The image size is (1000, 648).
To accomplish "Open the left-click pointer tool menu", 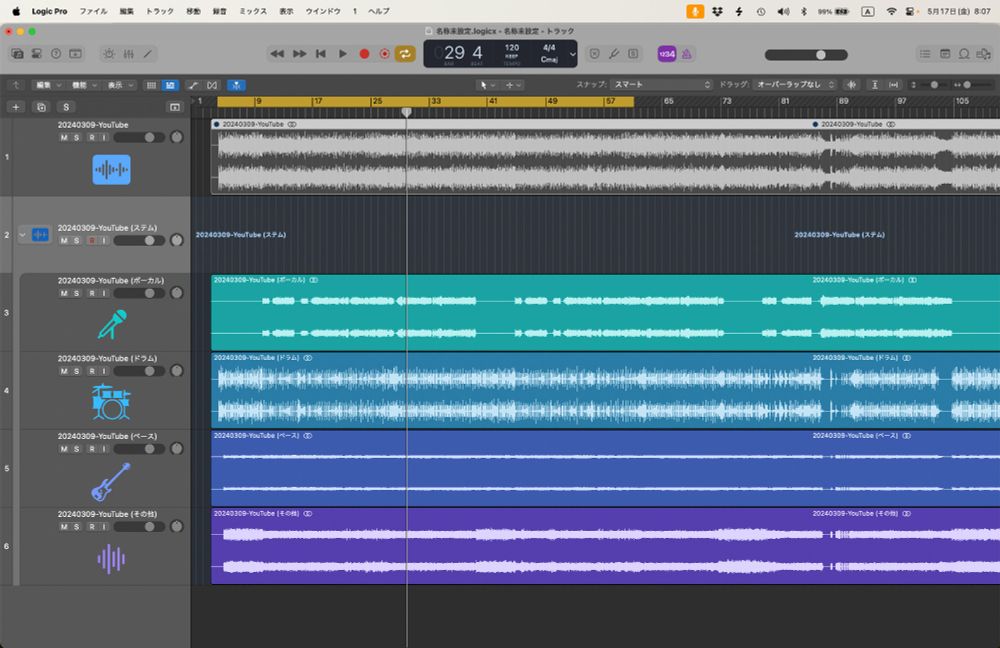I will [487, 85].
